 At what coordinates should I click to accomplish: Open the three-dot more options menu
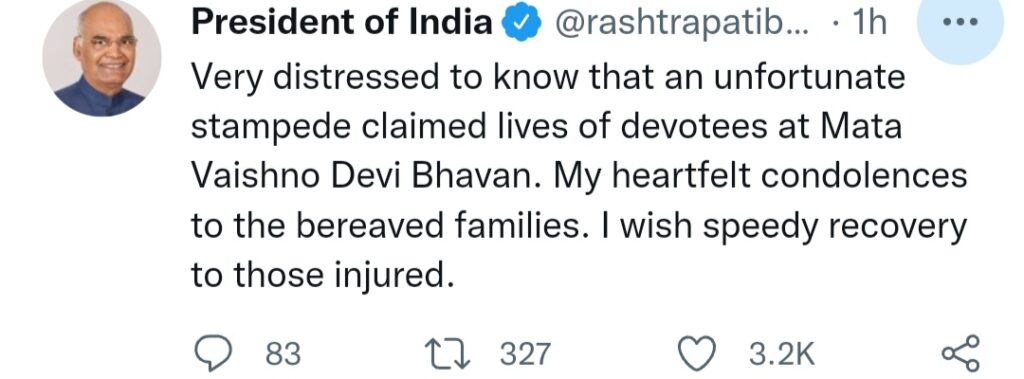960,22
